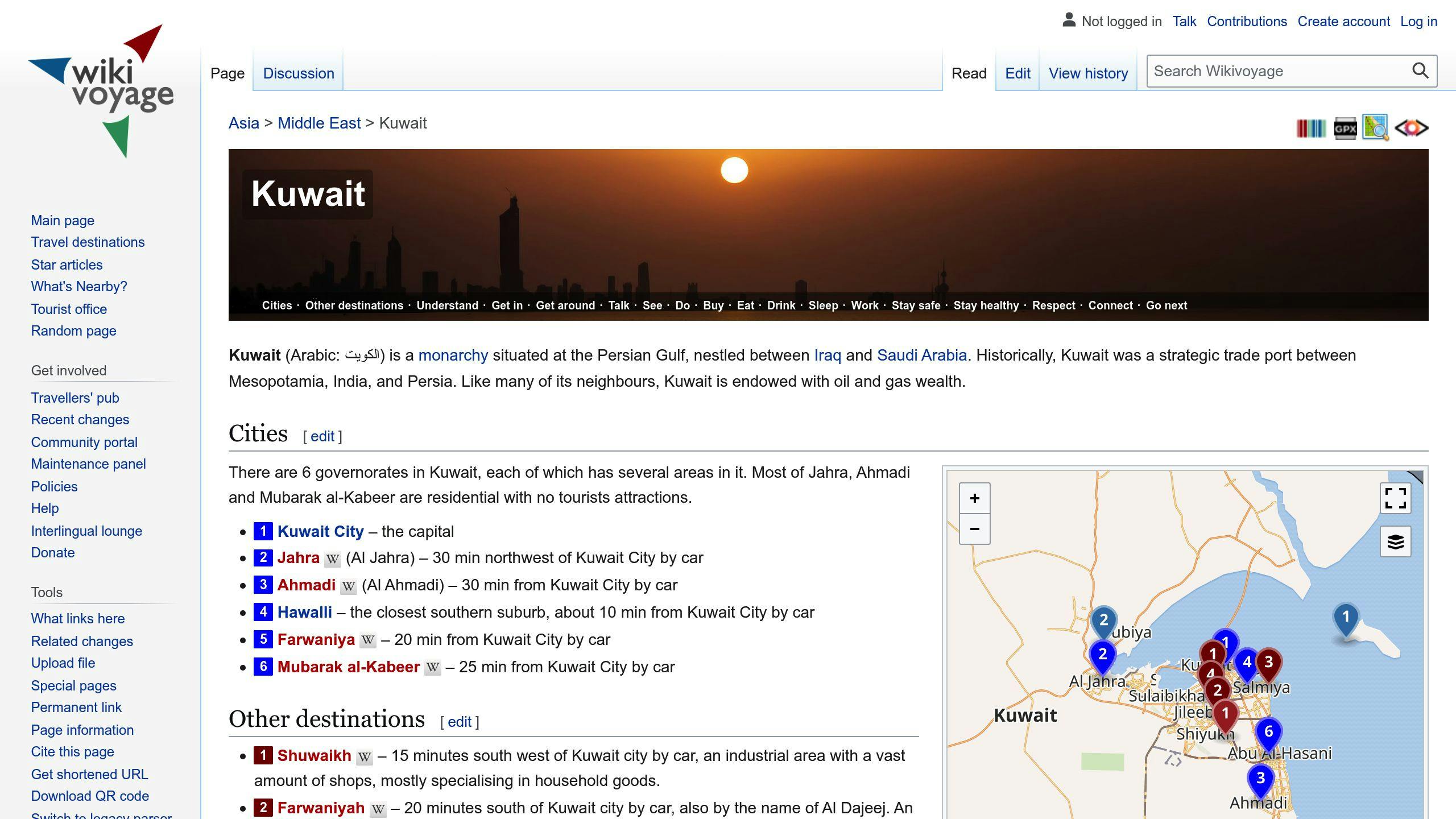Switch to the Discussion tab
Screen dimensions: 1456x819
coord(298,73)
